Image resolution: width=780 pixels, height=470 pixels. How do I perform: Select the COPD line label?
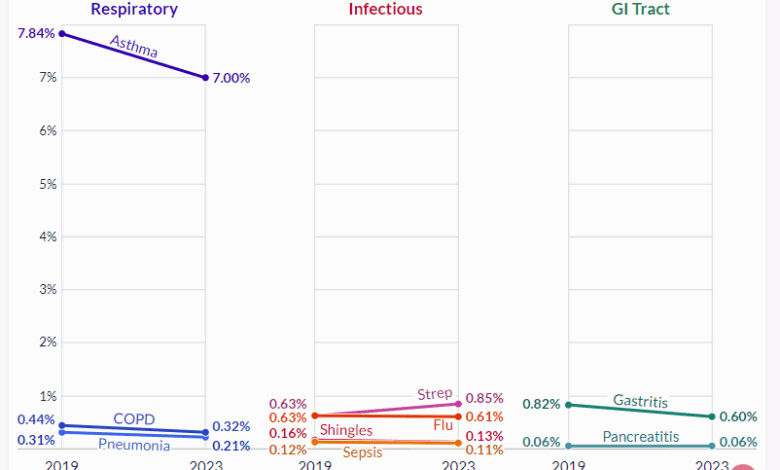[134, 419]
